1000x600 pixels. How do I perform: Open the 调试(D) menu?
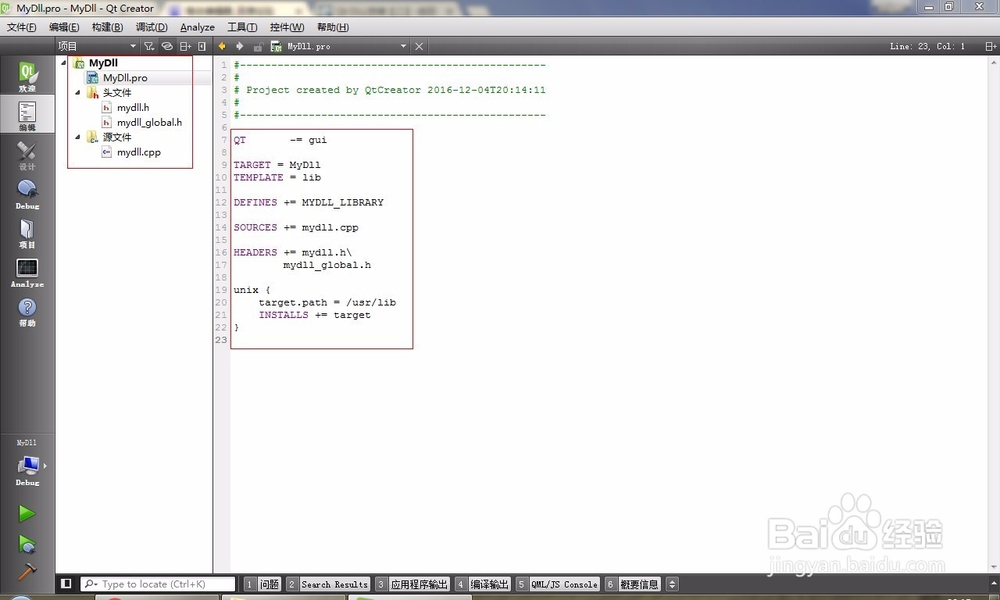pos(151,27)
